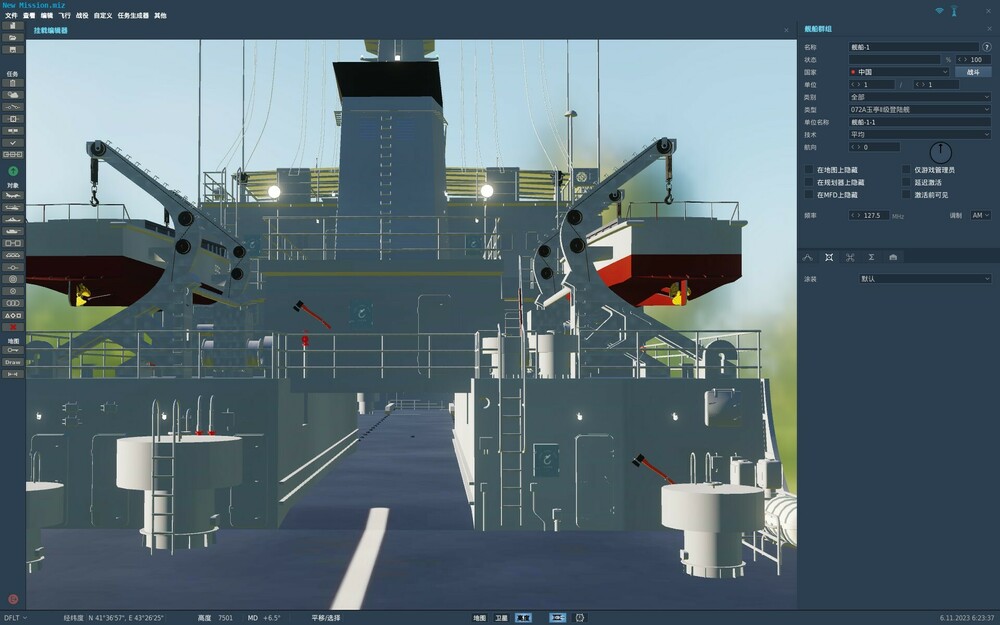The width and height of the screenshot is (1000, 625).
Task: Open the 编辑 menu
Action: pyautogui.click(x=47, y=15)
